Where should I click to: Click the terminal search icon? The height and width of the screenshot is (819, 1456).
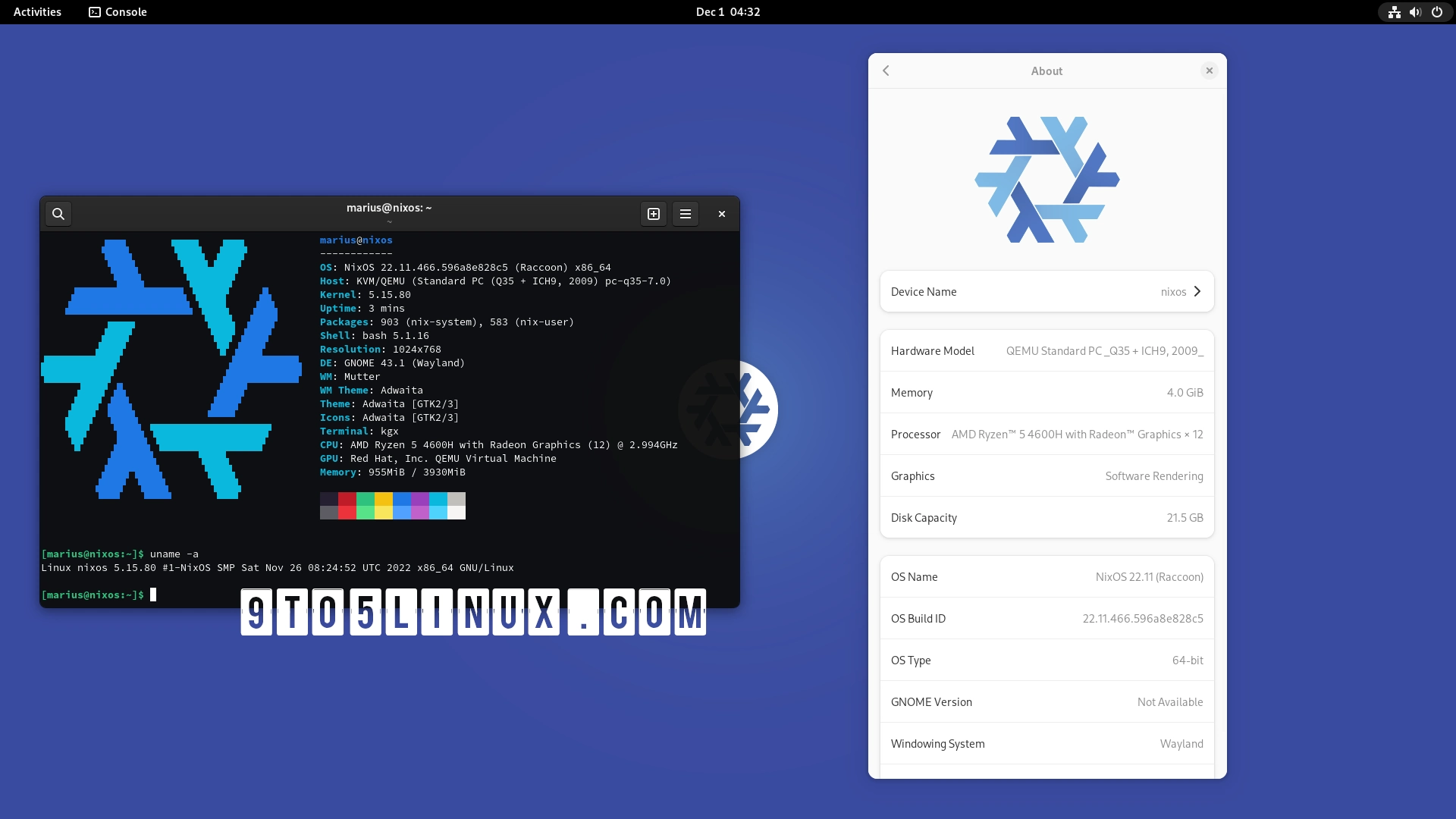58,214
